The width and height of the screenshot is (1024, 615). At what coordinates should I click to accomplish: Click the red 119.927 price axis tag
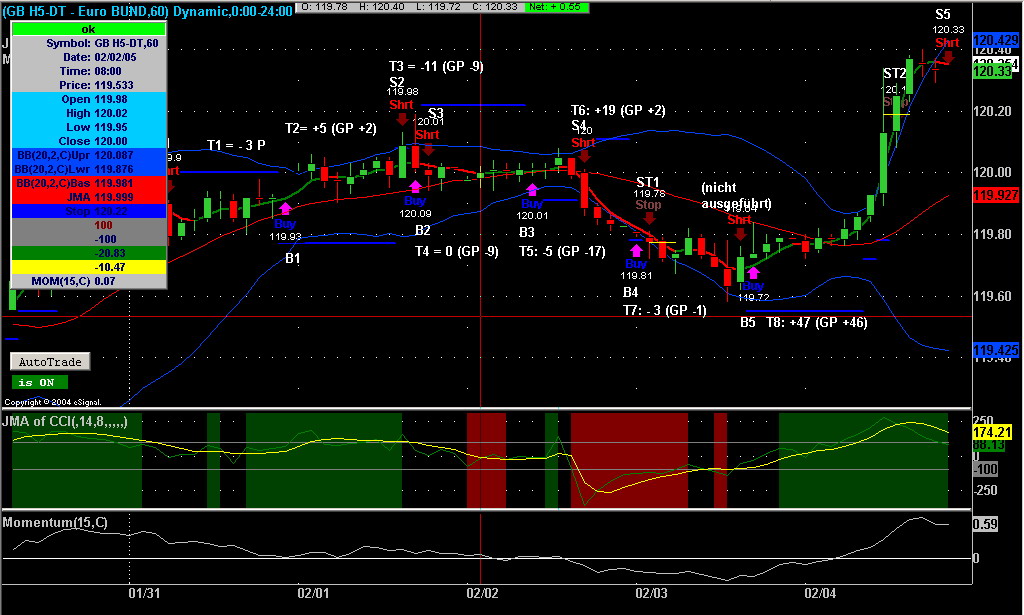click(x=996, y=195)
